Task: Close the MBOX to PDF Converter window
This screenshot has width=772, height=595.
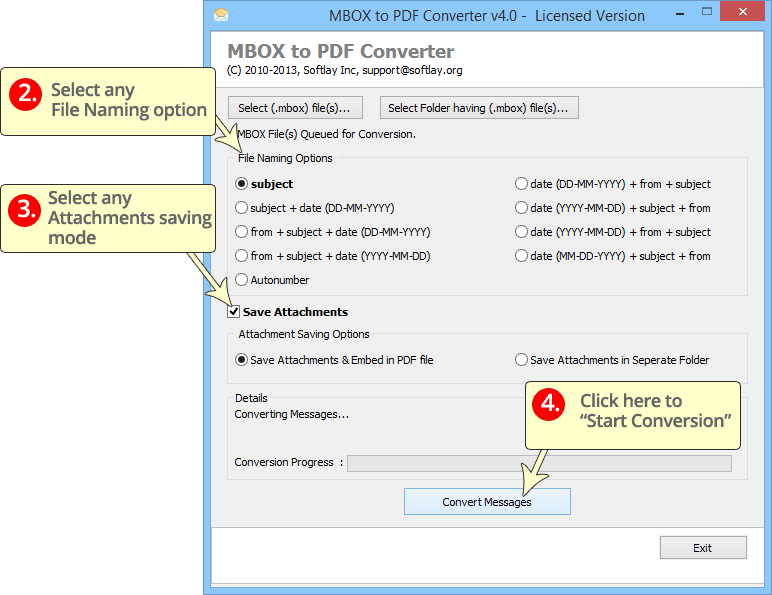Action: [x=742, y=12]
